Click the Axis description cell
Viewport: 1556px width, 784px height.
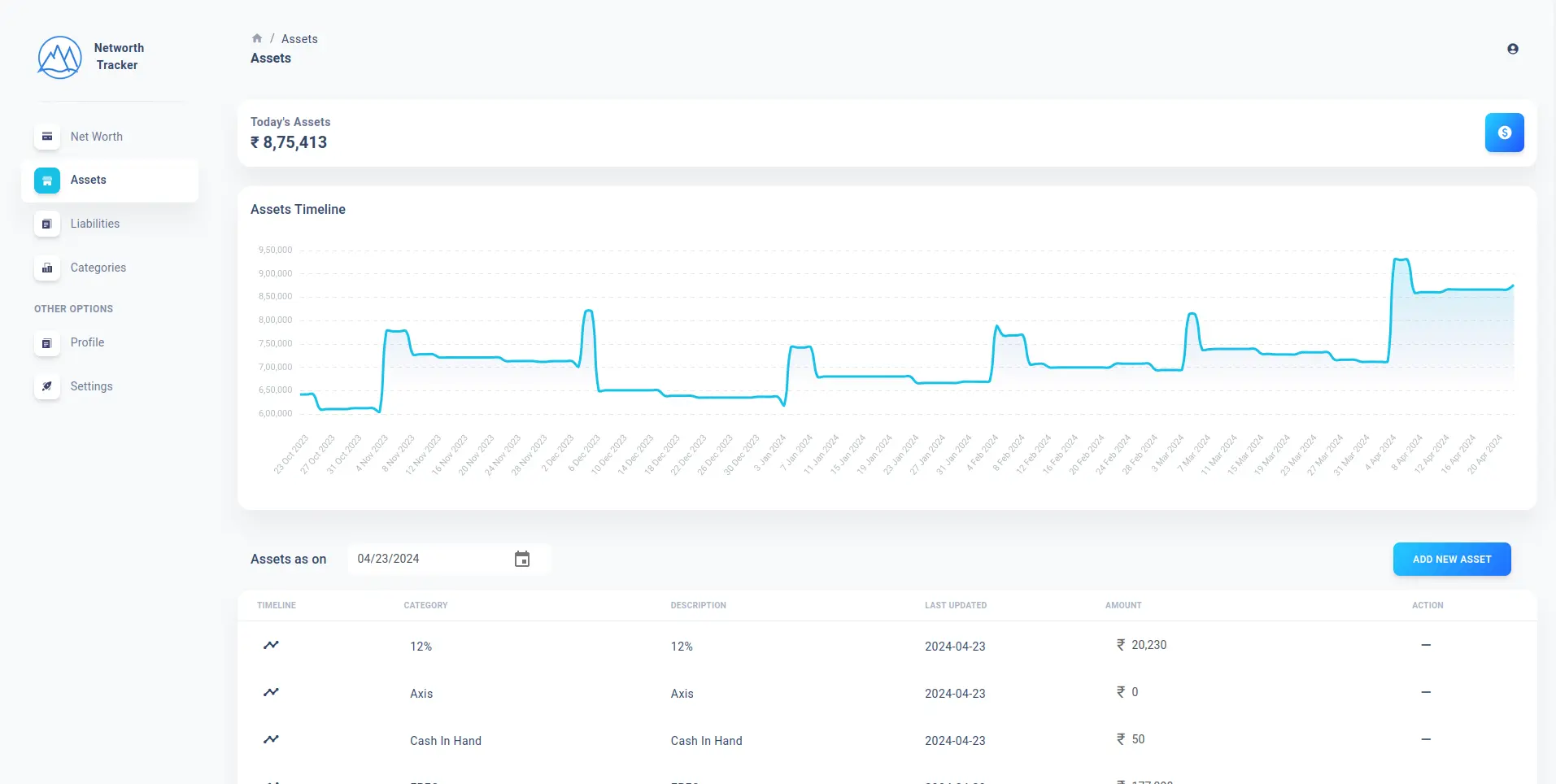(x=682, y=694)
